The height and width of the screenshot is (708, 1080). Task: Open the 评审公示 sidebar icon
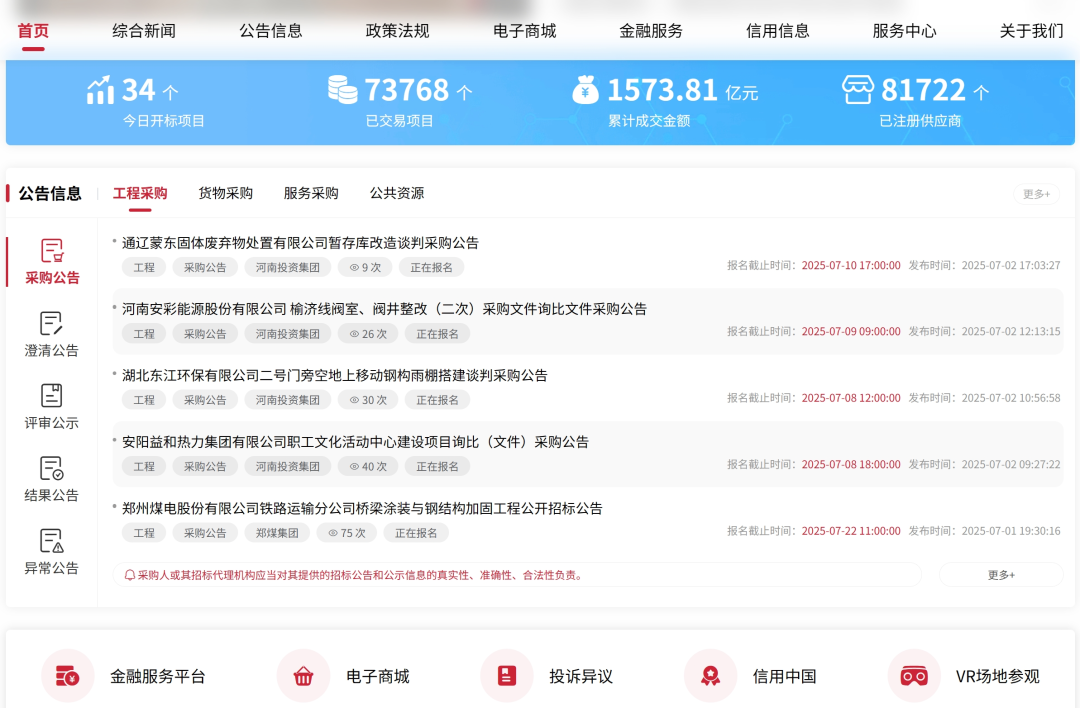click(x=52, y=396)
